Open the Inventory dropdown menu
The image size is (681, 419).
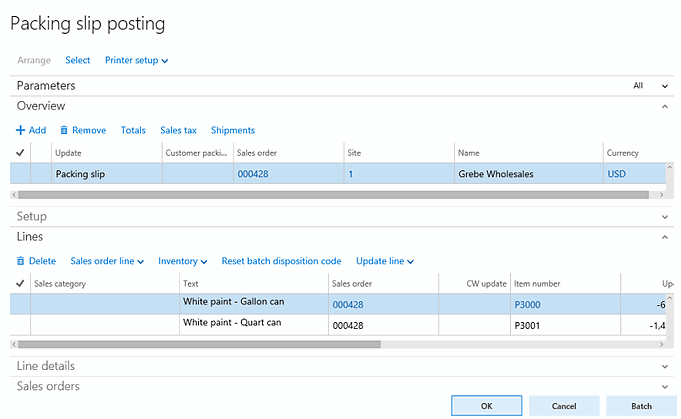pos(182,261)
